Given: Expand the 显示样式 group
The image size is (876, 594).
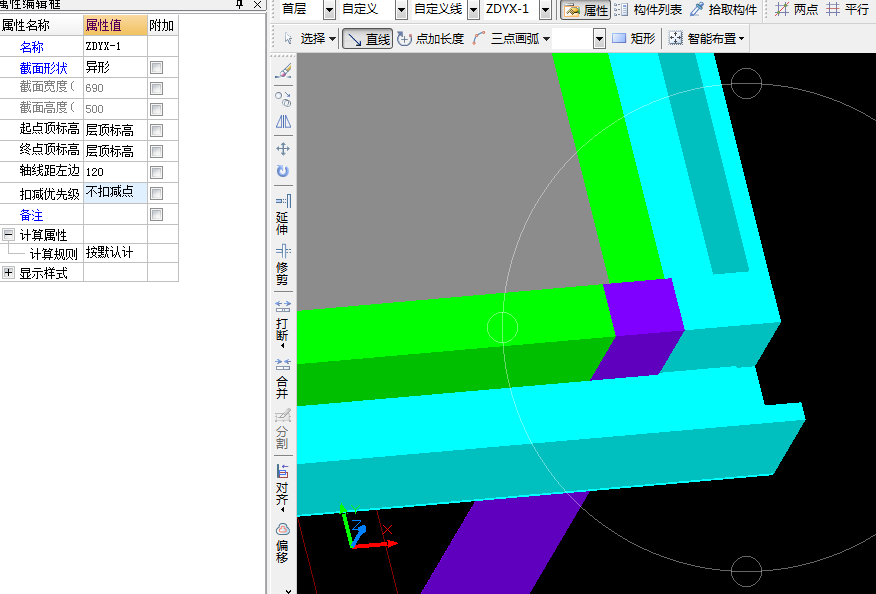Looking at the screenshot, I should (8, 272).
